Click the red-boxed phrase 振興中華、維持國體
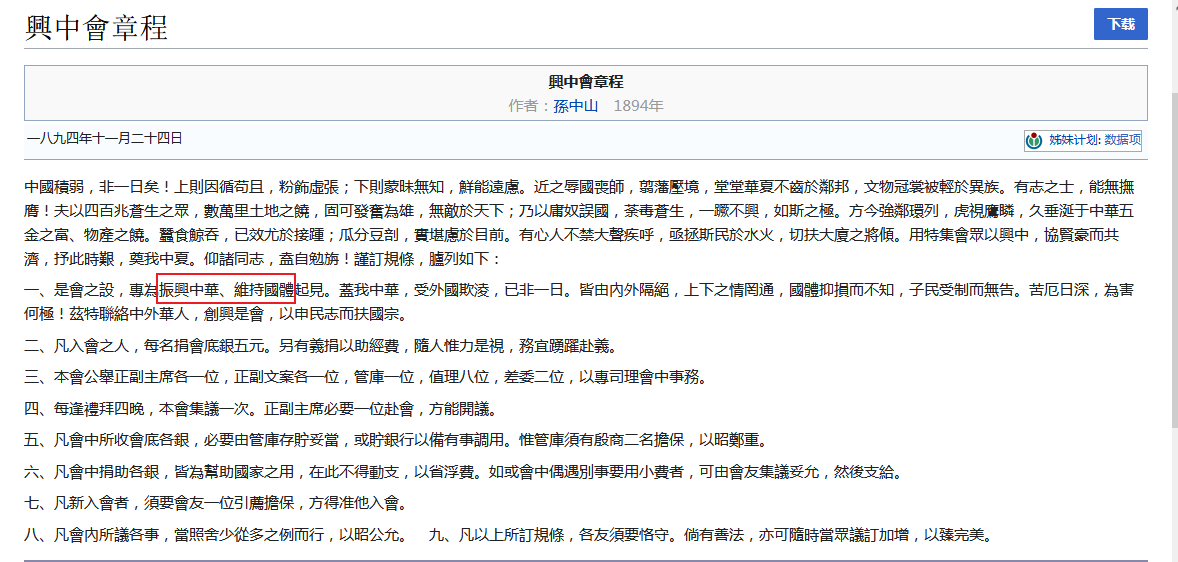 click(226, 290)
